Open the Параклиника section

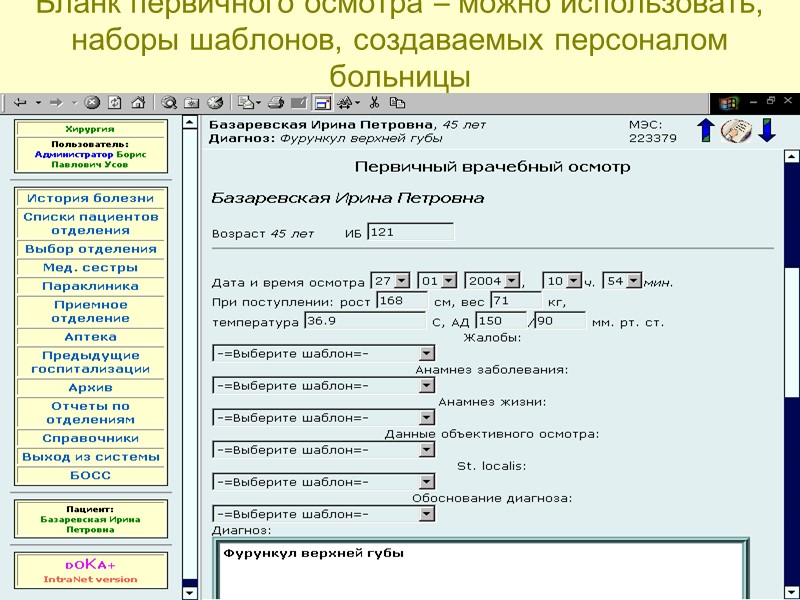[90, 286]
